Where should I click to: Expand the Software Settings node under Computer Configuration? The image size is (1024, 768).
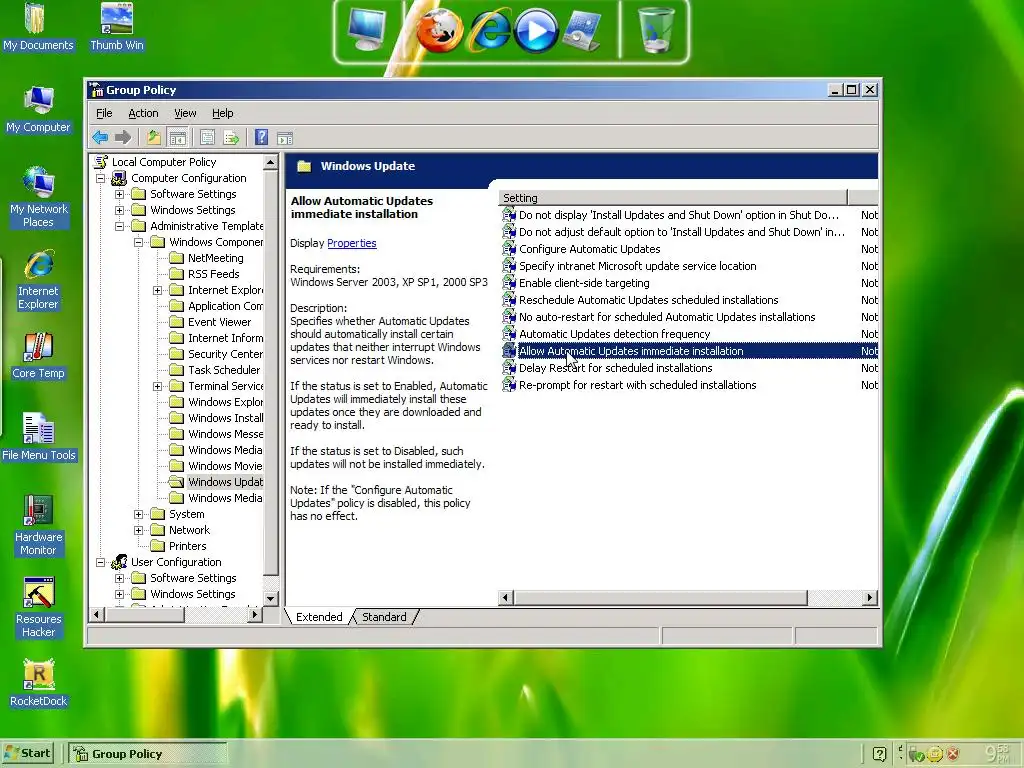point(120,194)
